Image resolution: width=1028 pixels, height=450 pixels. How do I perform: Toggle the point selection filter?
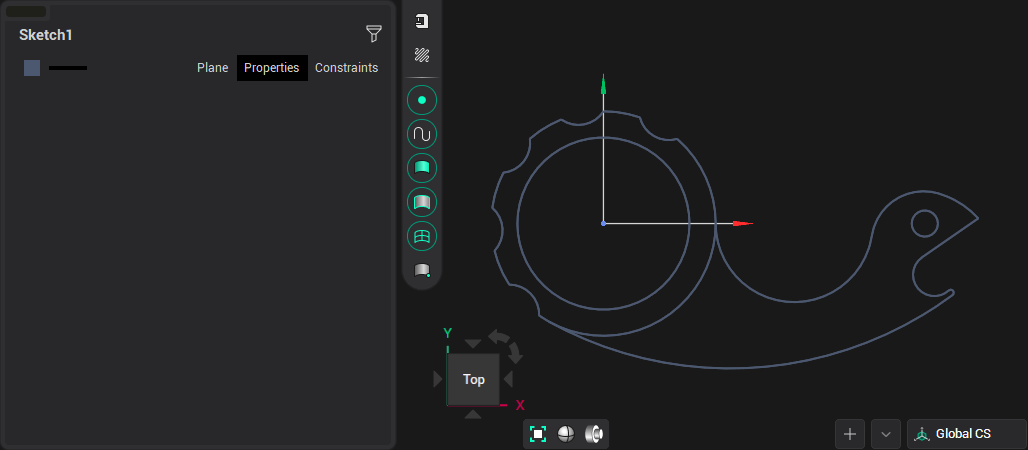click(x=422, y=100)
